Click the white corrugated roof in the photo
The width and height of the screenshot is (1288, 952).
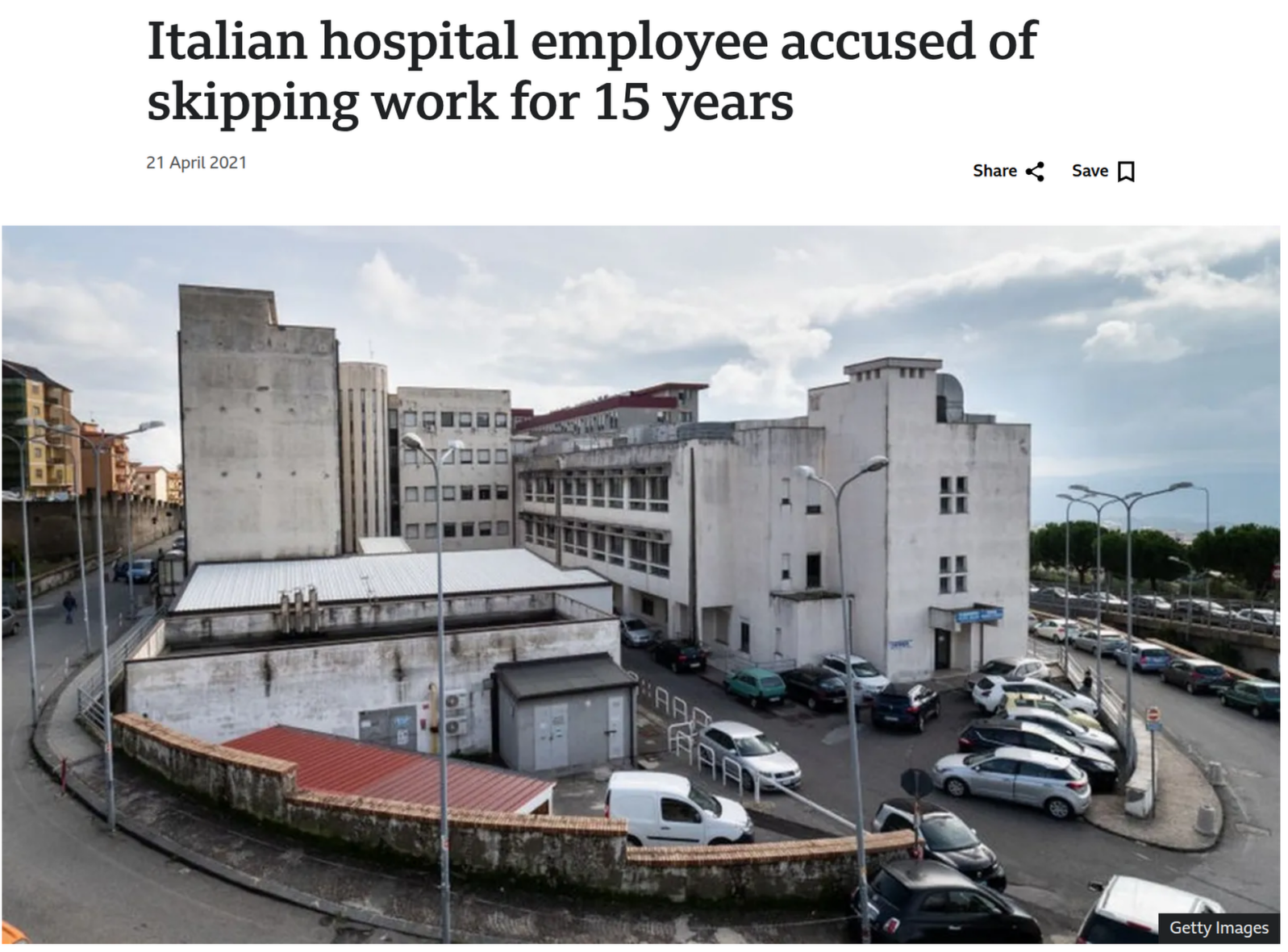click(x=379, y=579)
